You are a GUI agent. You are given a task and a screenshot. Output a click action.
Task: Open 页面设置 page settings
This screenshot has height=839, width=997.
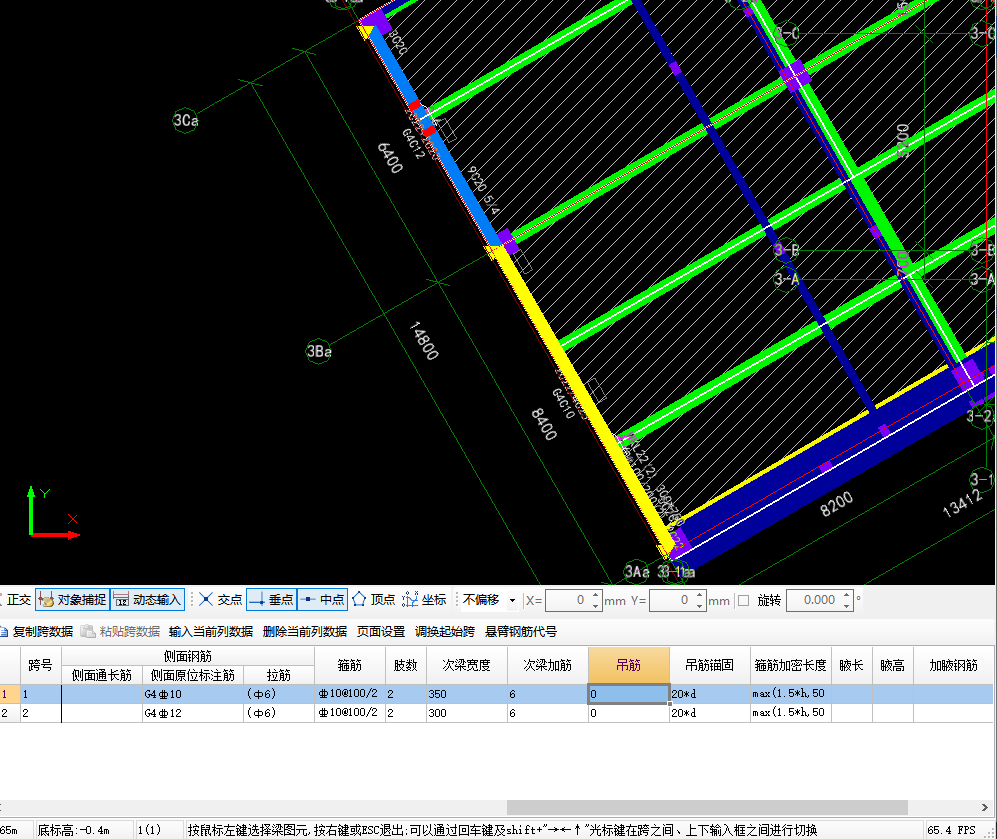380,631
